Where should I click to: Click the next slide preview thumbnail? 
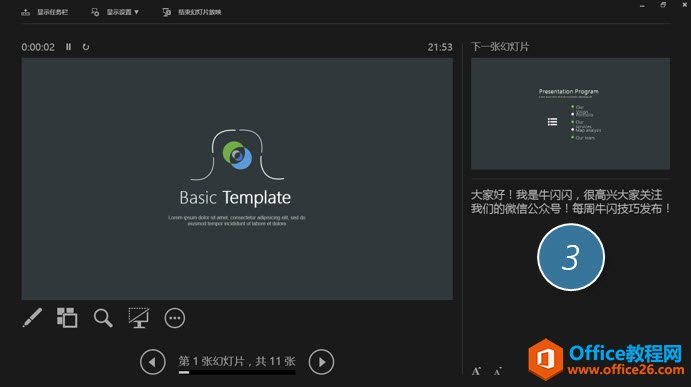click(570, 113)
